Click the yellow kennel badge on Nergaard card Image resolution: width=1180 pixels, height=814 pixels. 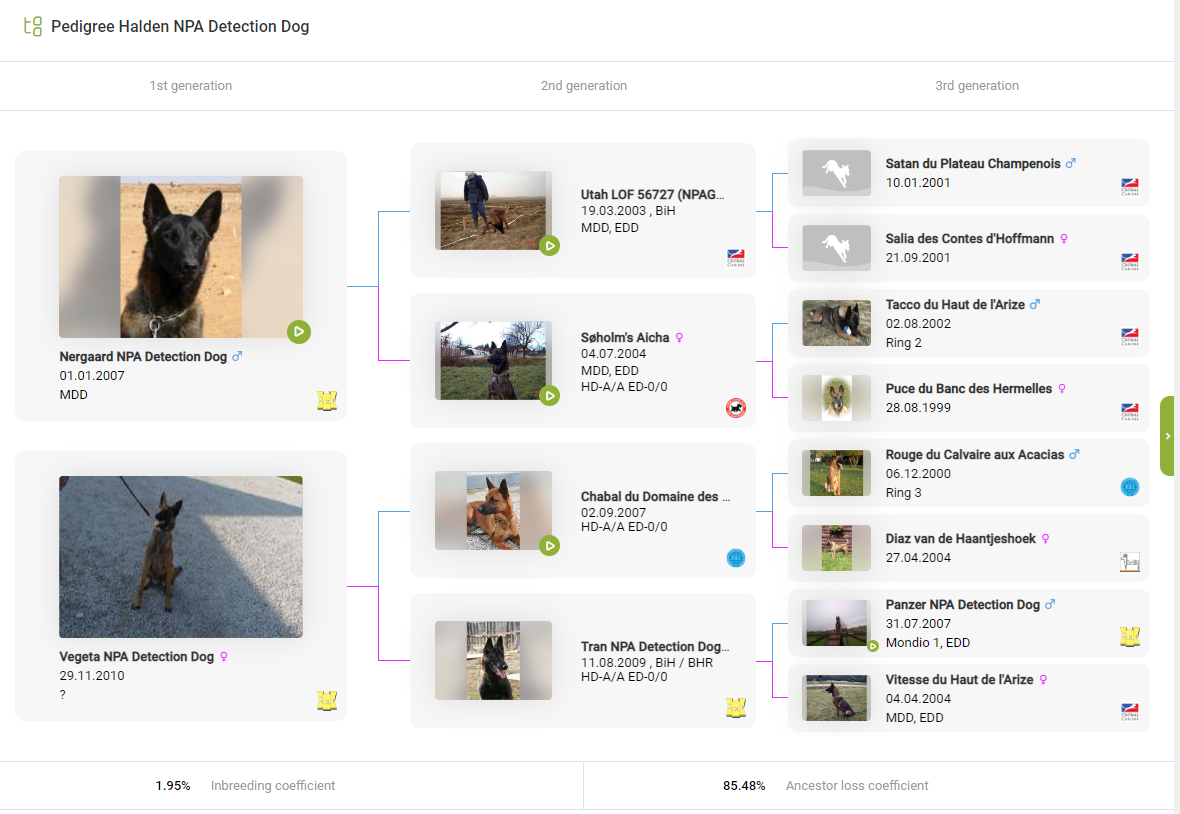[x=327, y=401]
